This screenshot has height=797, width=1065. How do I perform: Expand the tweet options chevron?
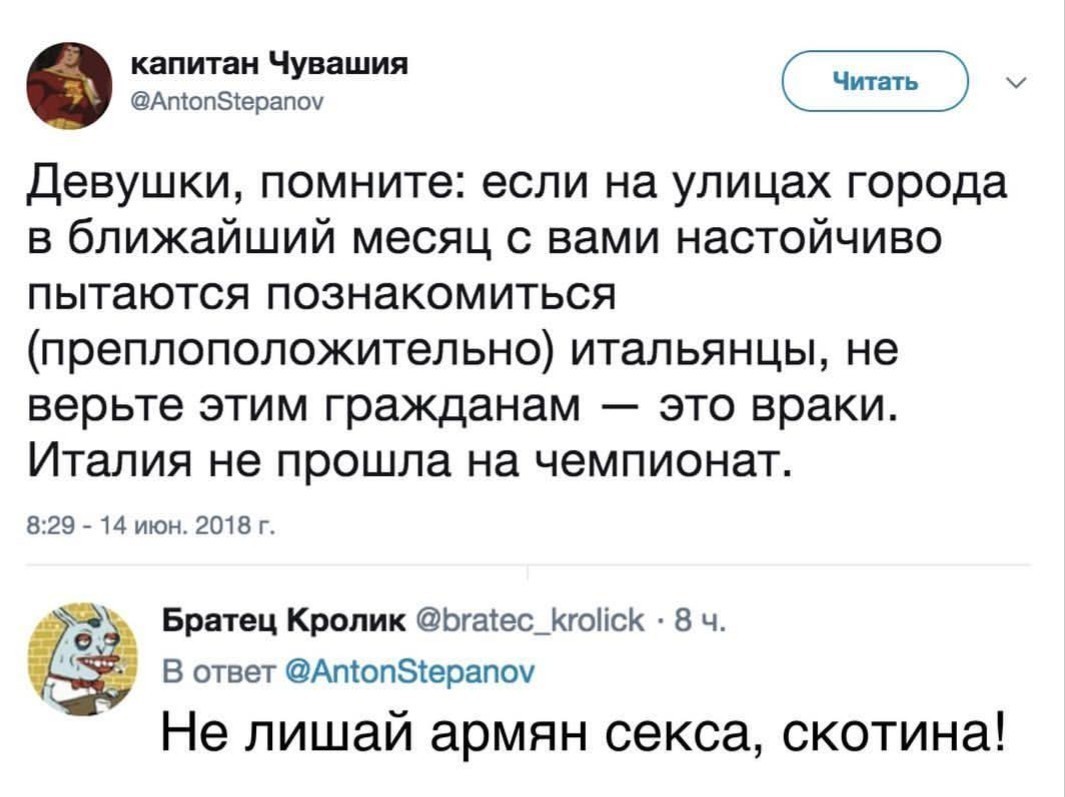pos(1016,84)
